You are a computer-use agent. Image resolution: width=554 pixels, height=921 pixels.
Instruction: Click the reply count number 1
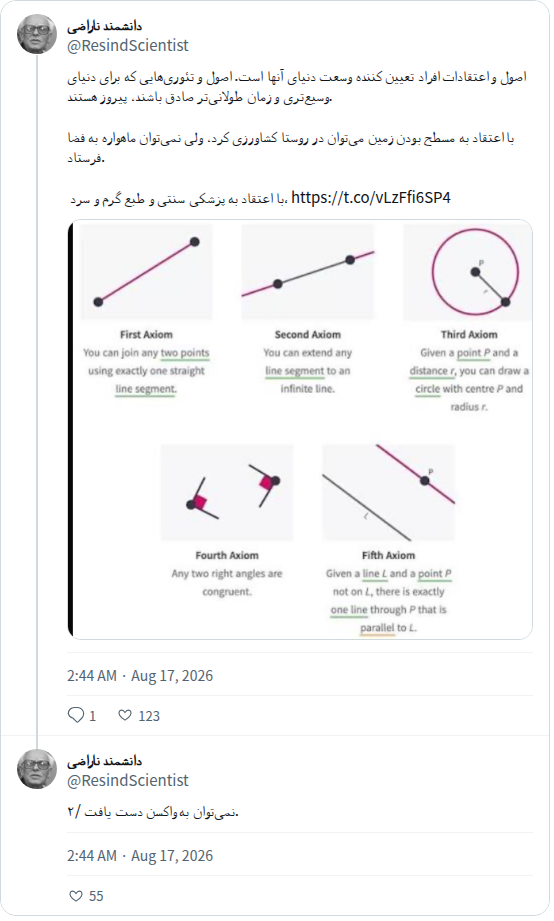[92, 716]
